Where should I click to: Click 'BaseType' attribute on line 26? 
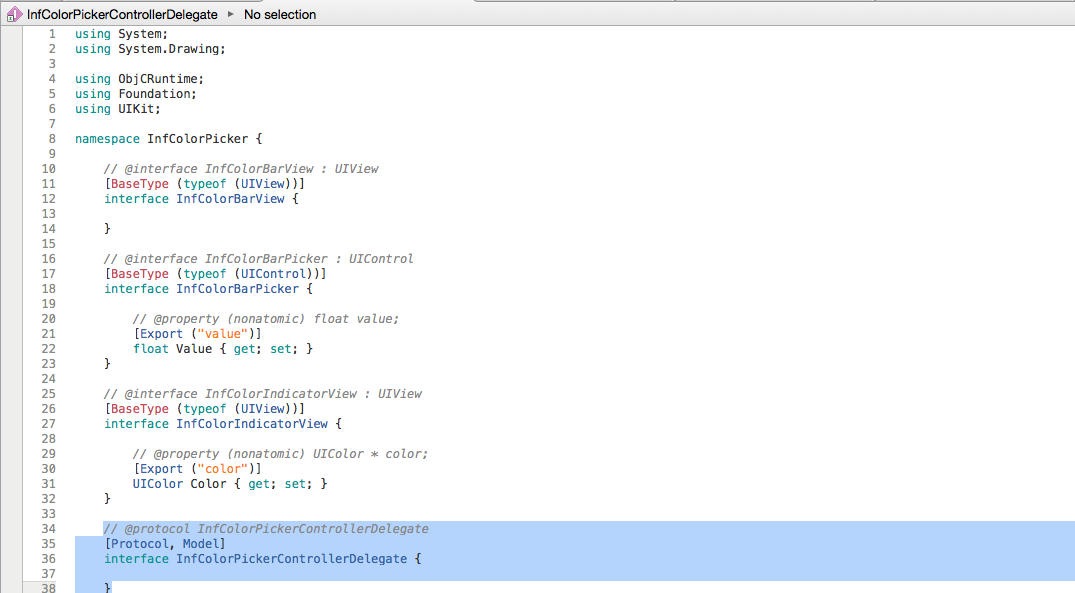(x=140, y=409)
